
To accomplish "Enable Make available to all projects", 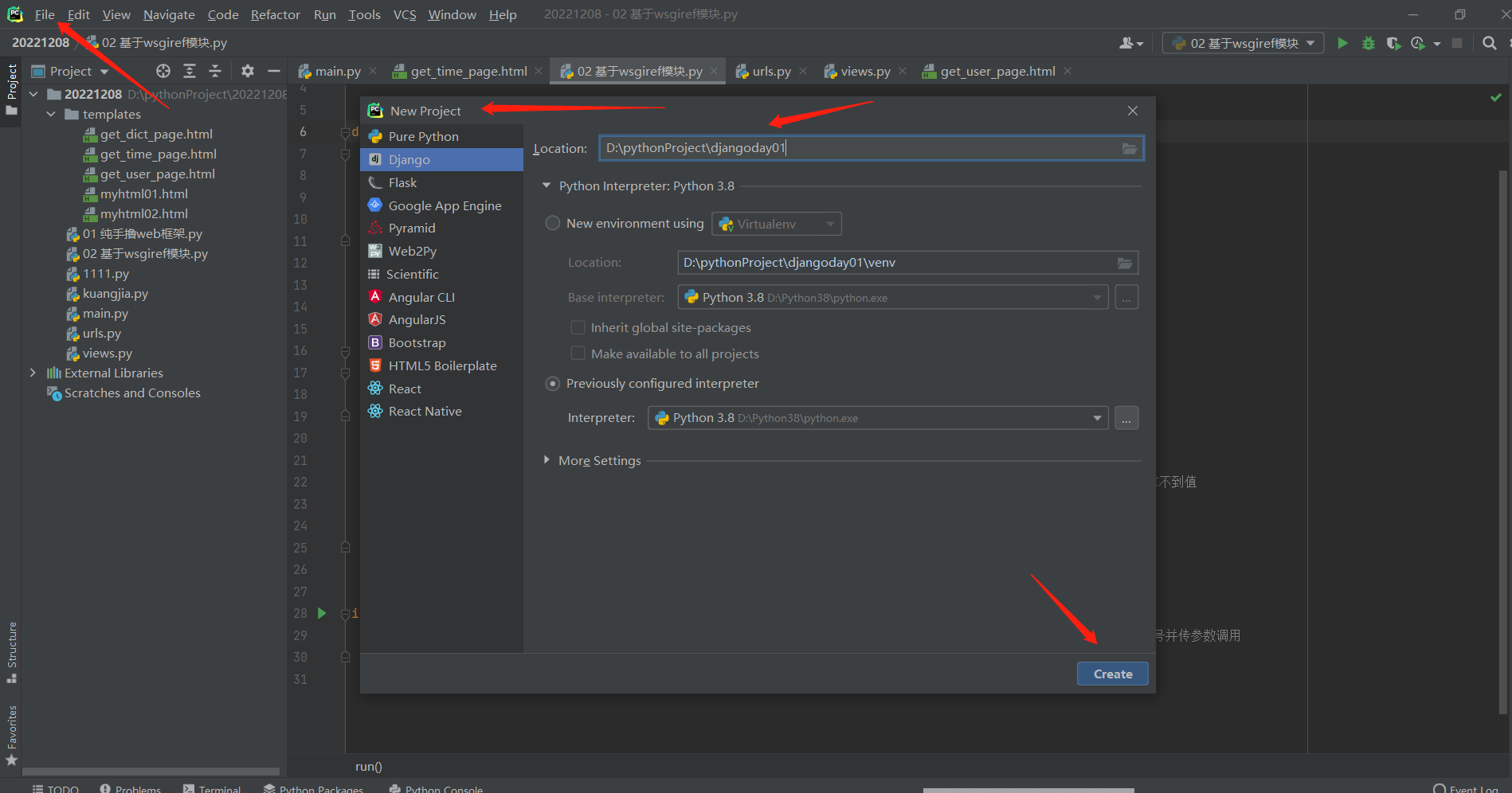I will point(578,354).
